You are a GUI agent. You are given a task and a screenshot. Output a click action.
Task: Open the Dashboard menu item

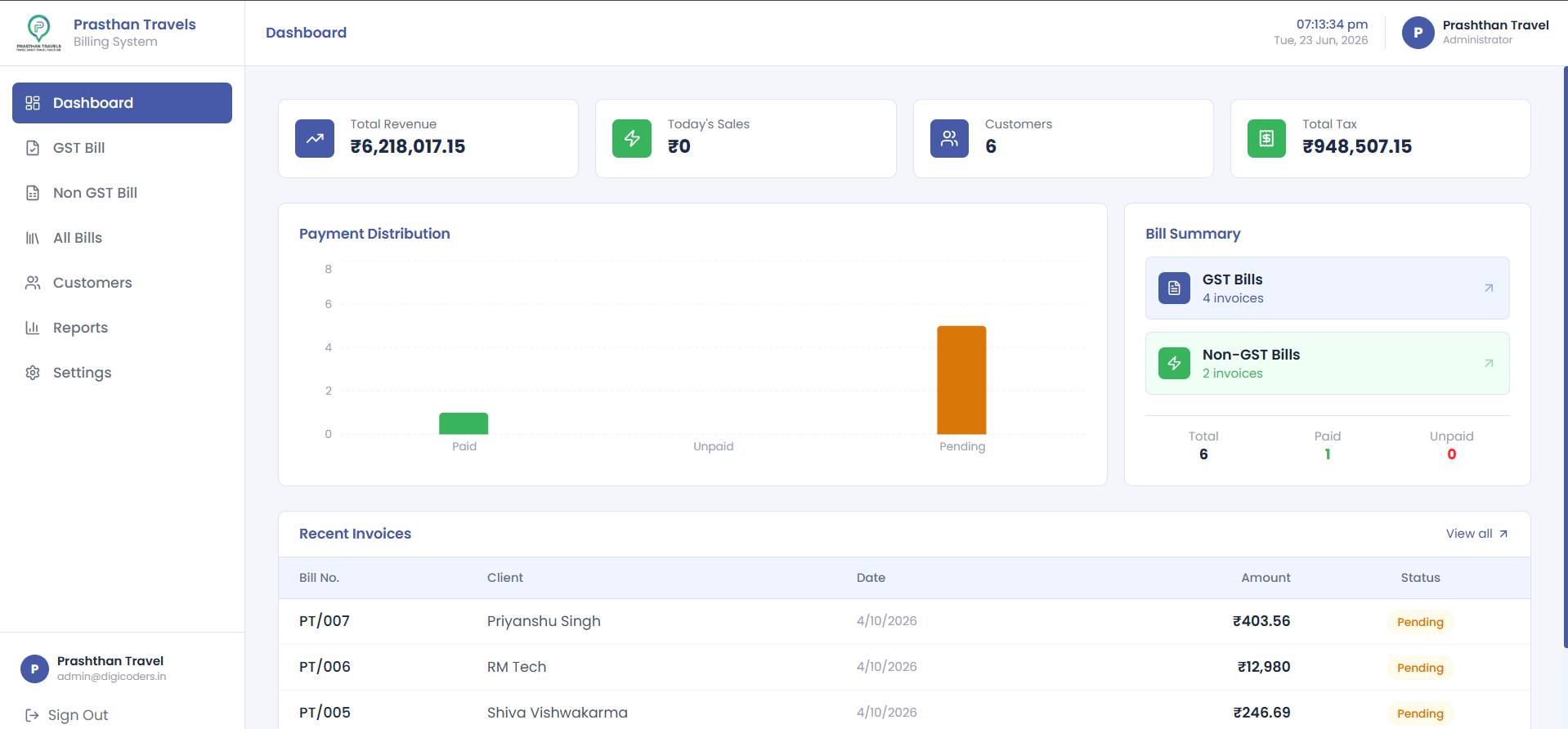122,103
